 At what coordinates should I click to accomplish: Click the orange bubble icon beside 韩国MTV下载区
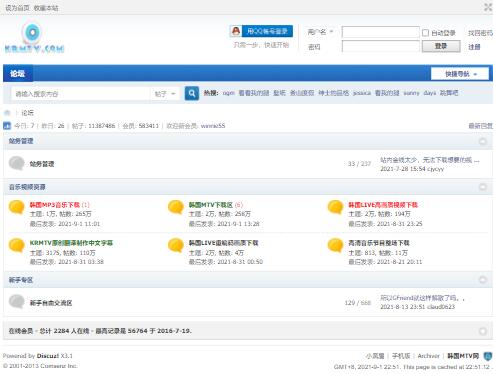[176, 207]
